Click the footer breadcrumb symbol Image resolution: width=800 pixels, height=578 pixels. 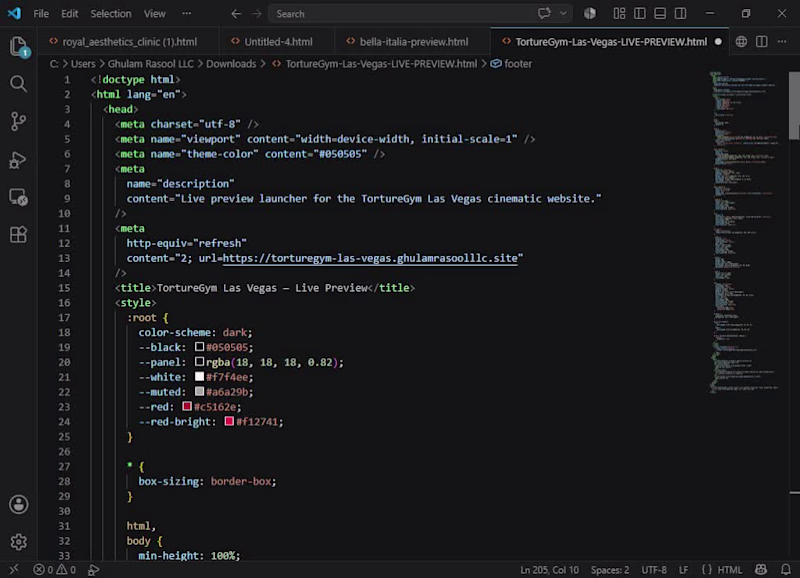[512, 64]
